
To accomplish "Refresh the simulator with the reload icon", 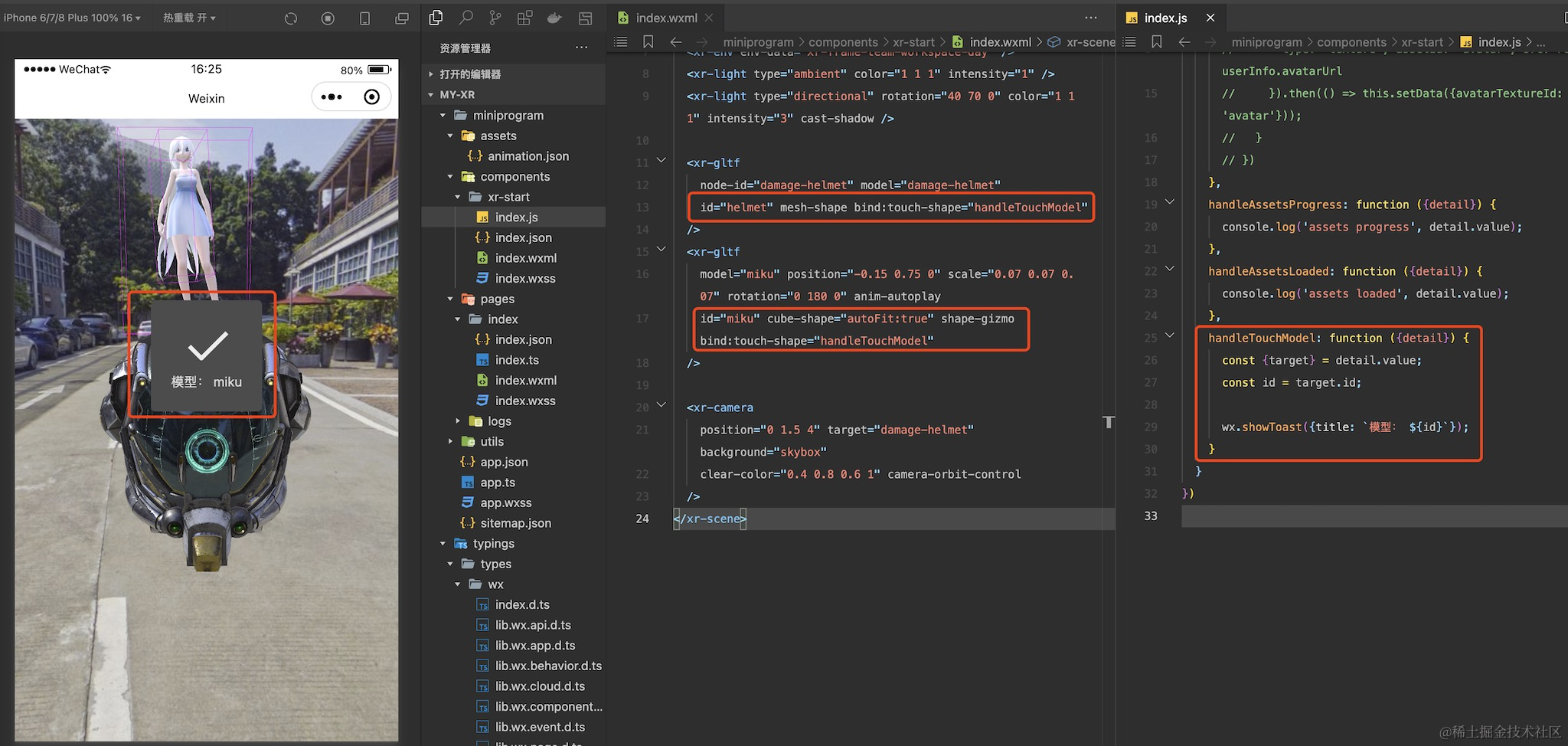I will click(x=291, y=18).
